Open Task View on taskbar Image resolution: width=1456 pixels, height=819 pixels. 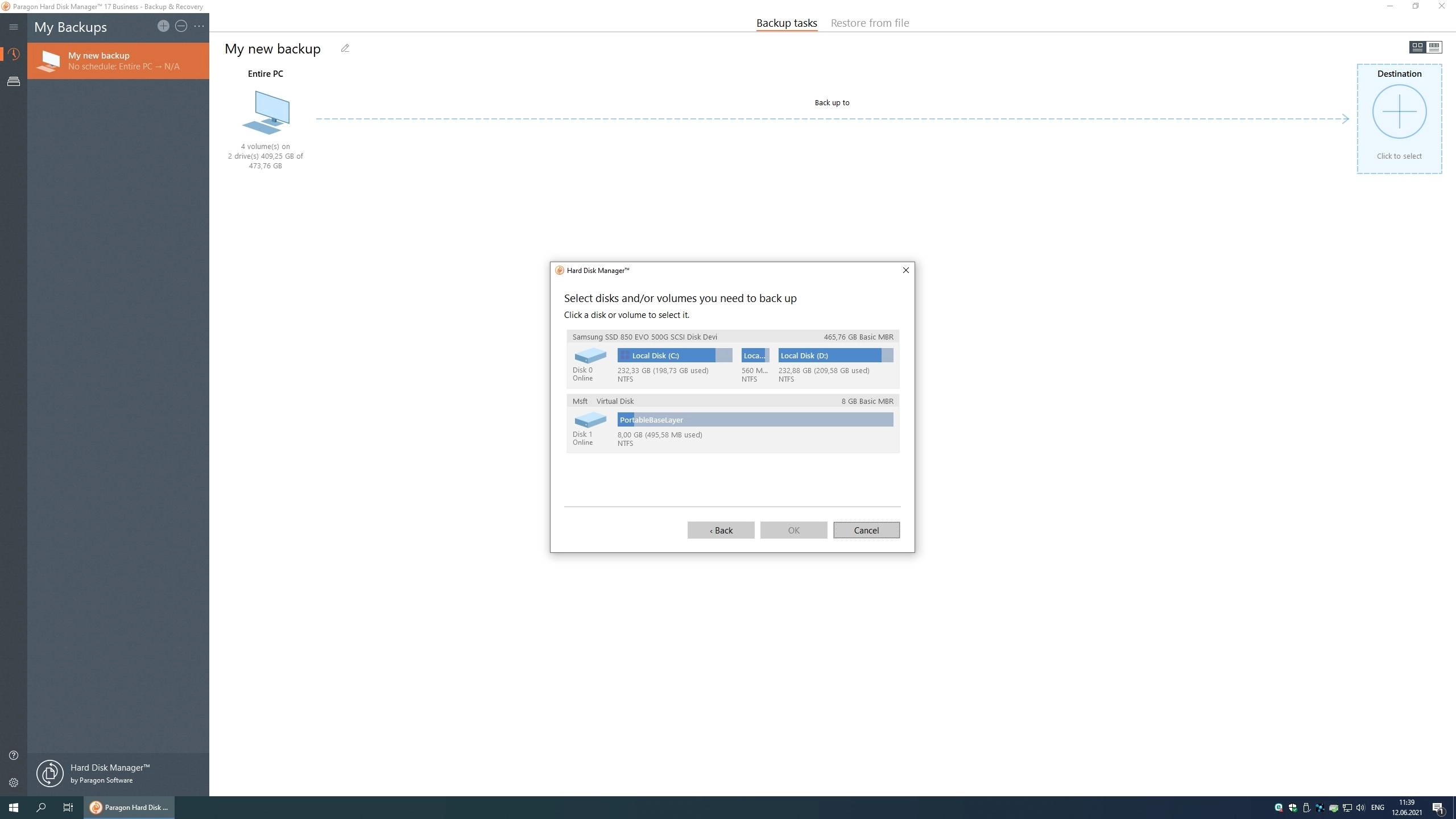(x=68, y=808)
